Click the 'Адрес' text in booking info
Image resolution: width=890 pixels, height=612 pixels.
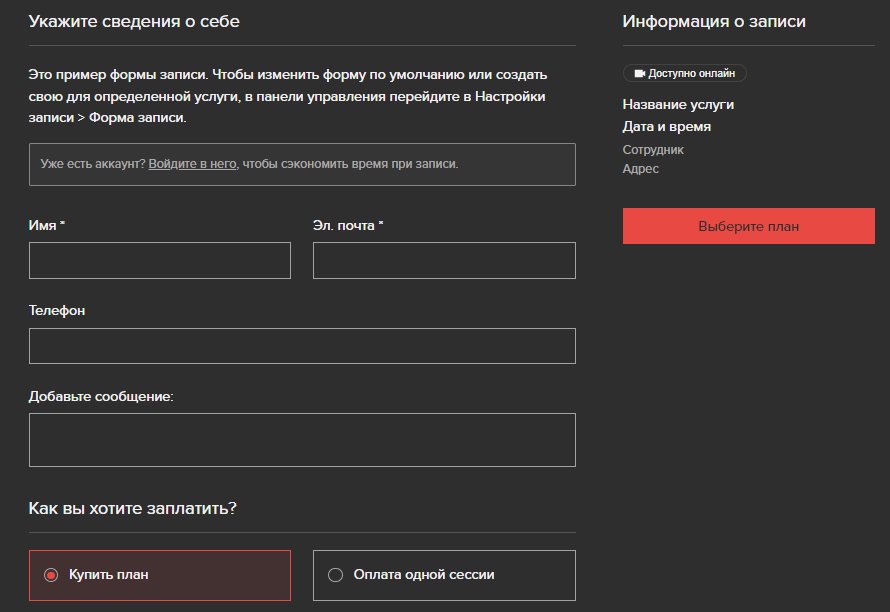(x=640, y=169)
